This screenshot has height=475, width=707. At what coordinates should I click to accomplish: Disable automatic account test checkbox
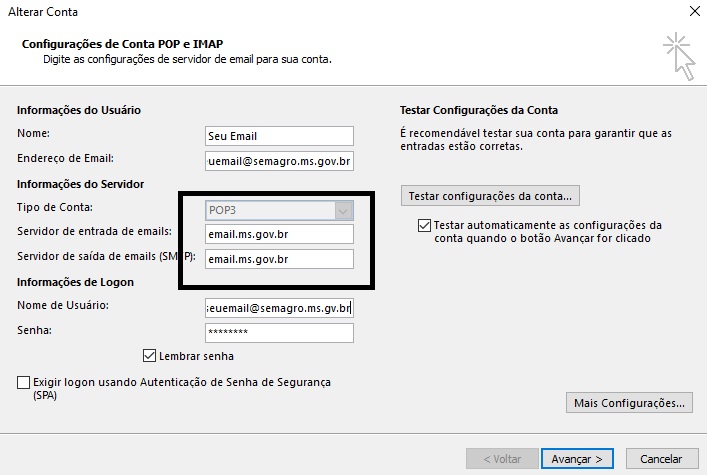[425, 226]
